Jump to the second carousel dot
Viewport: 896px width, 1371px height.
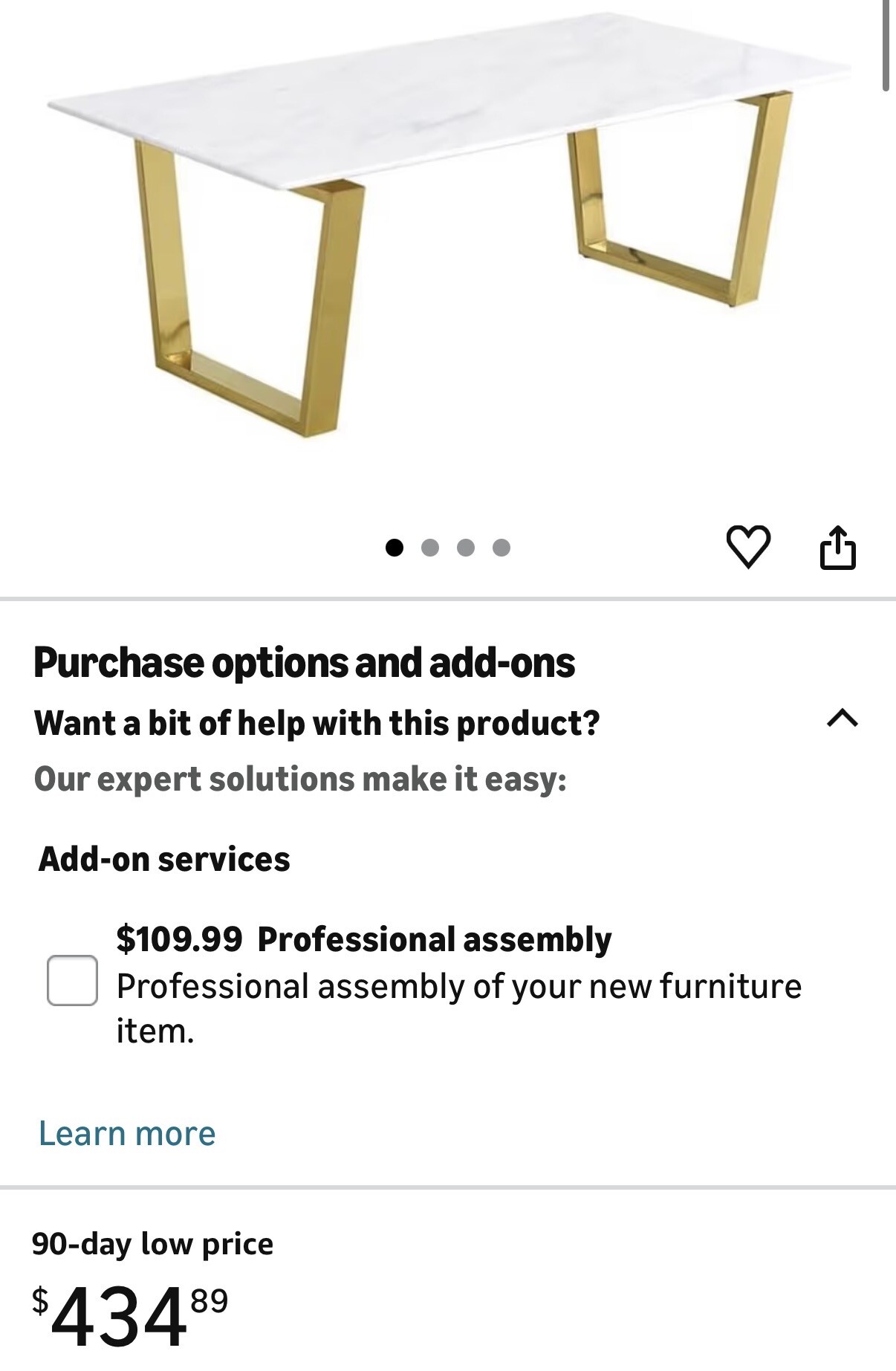(430, 548)
